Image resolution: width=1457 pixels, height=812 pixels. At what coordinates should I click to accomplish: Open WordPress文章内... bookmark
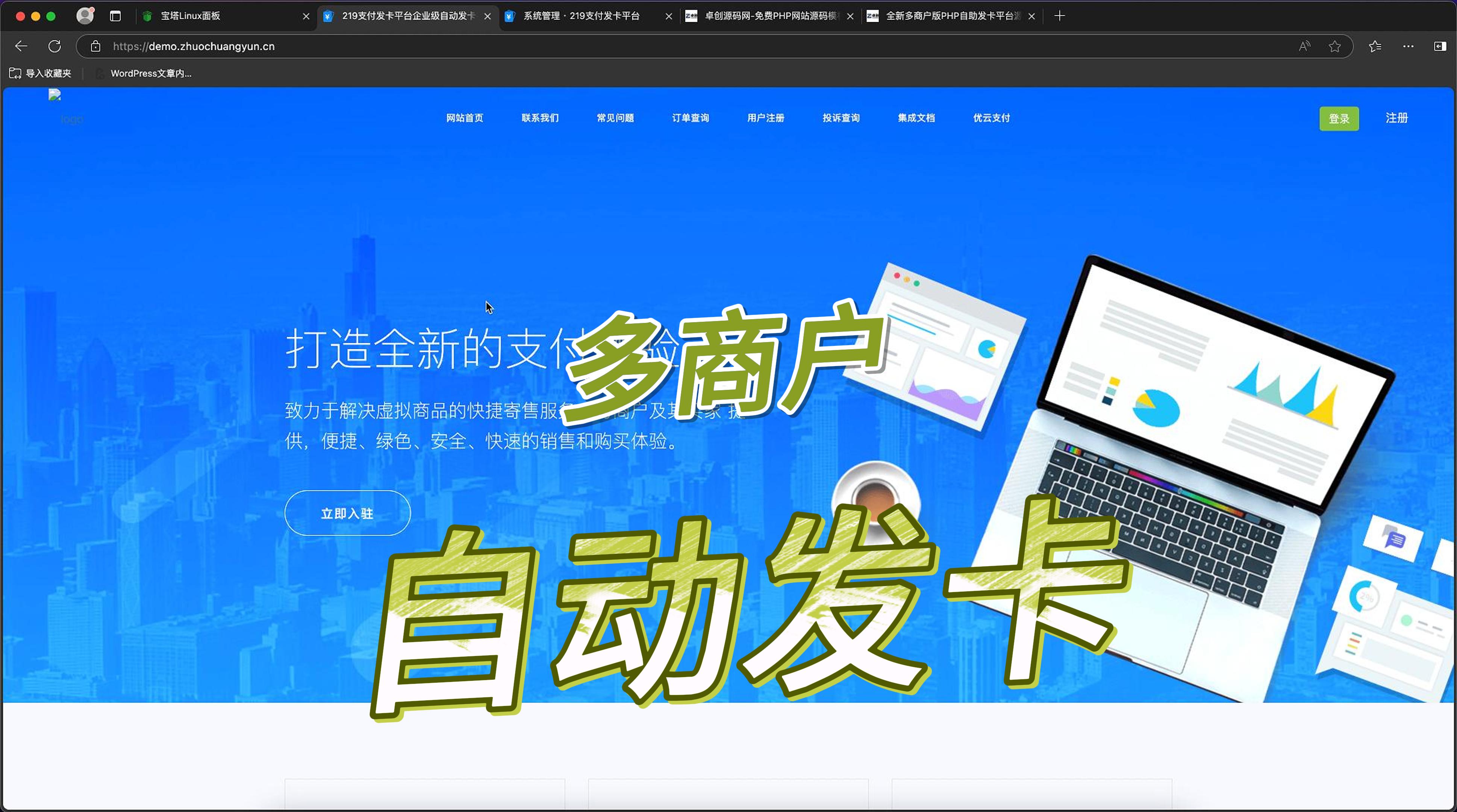[144, 74]
